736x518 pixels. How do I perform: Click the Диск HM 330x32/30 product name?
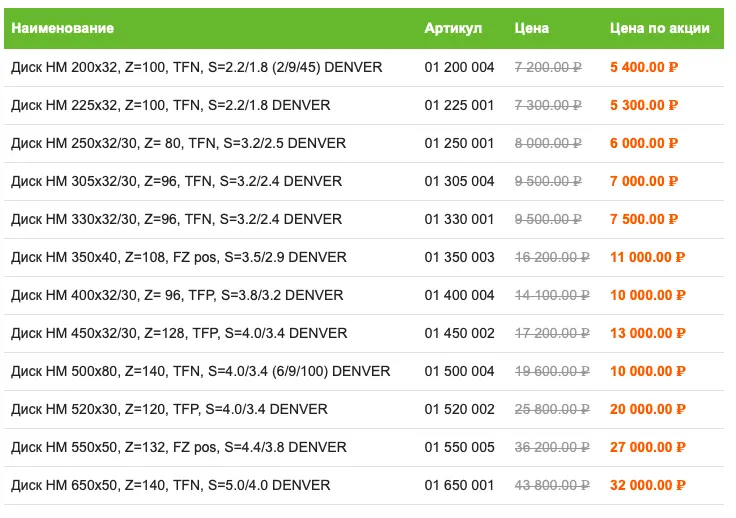pyautogui.click(x=176, y=219)
